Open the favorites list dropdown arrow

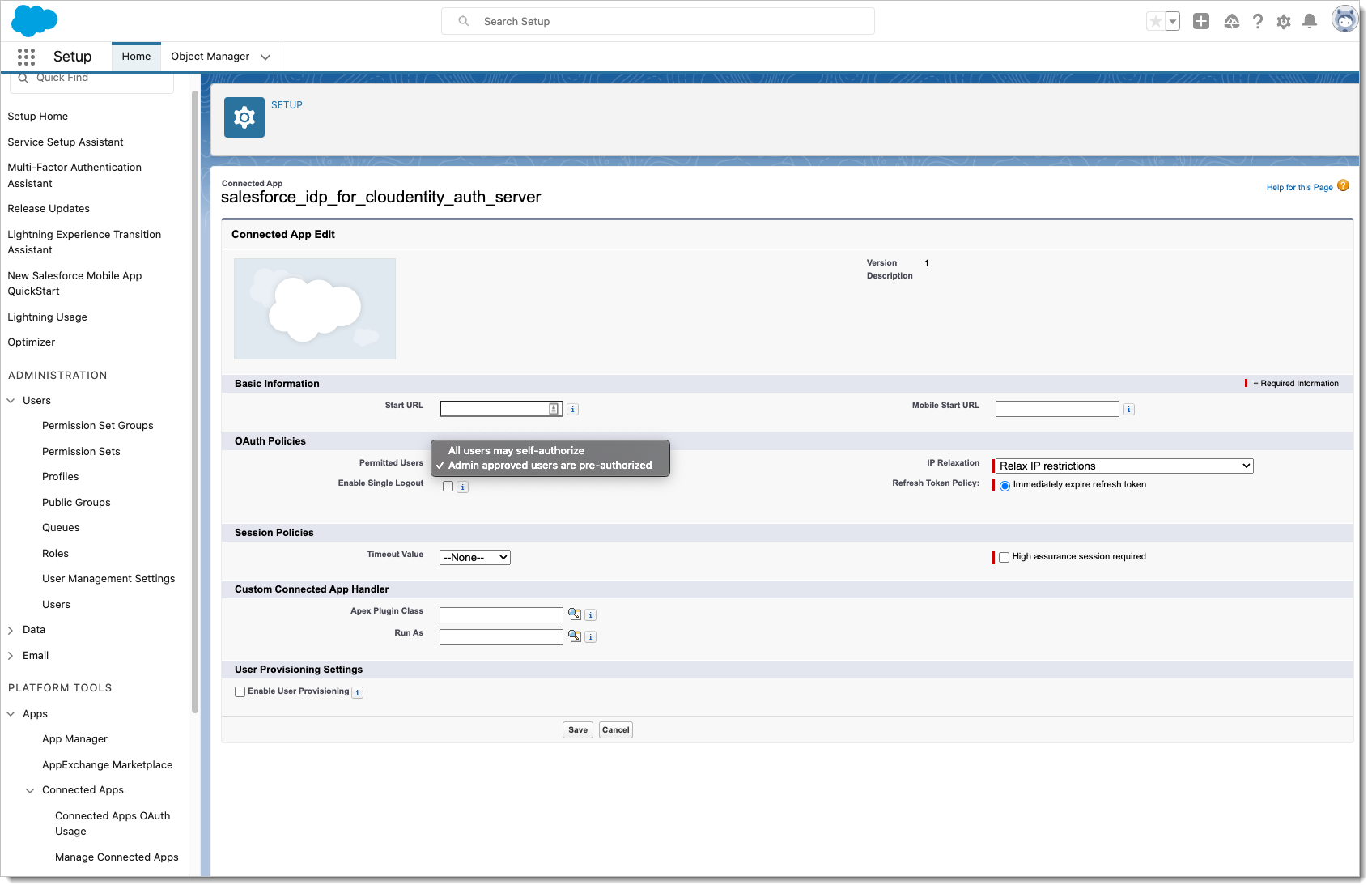[x=1172, y=22]
